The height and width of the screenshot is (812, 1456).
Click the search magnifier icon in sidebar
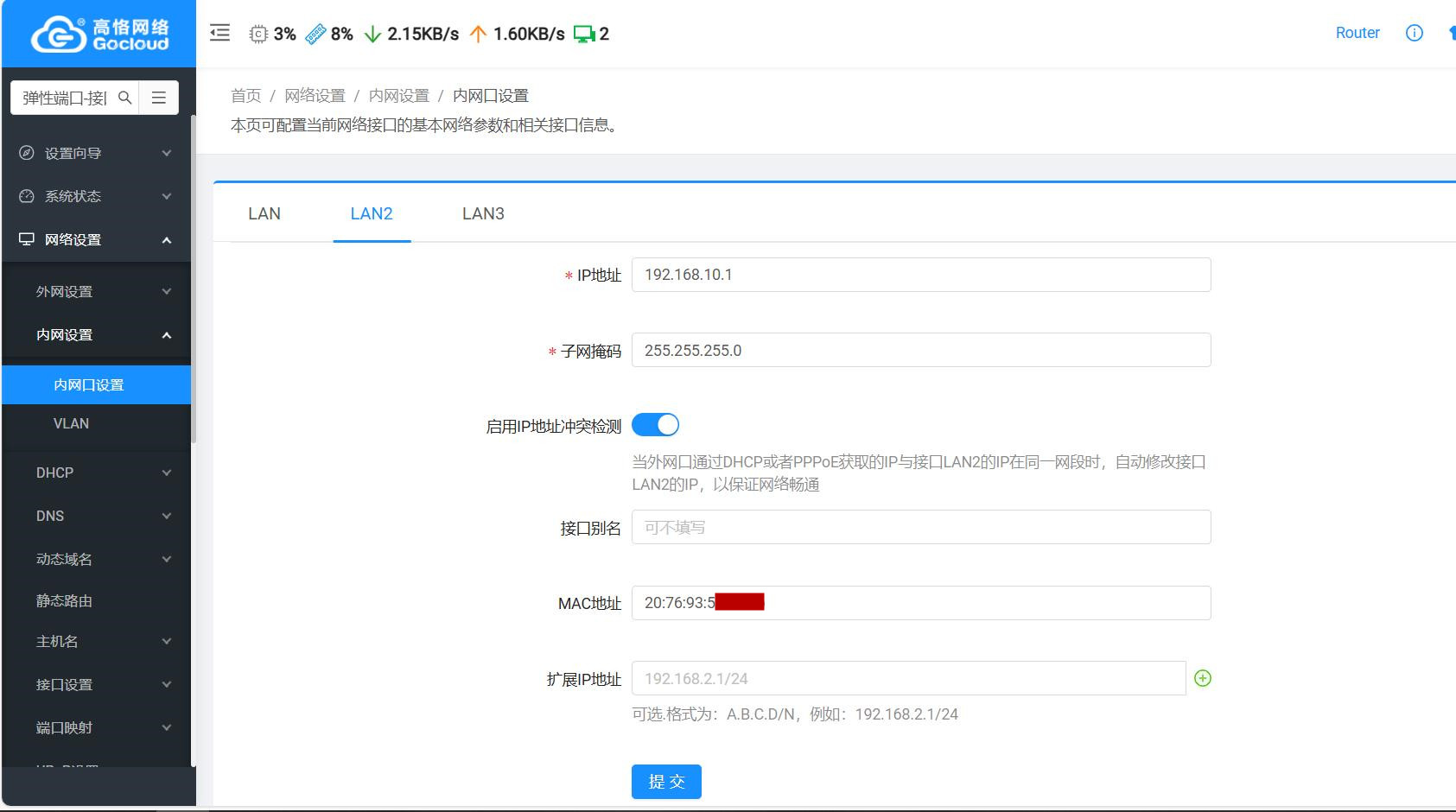pyautogui.click(x=125, y=98)
